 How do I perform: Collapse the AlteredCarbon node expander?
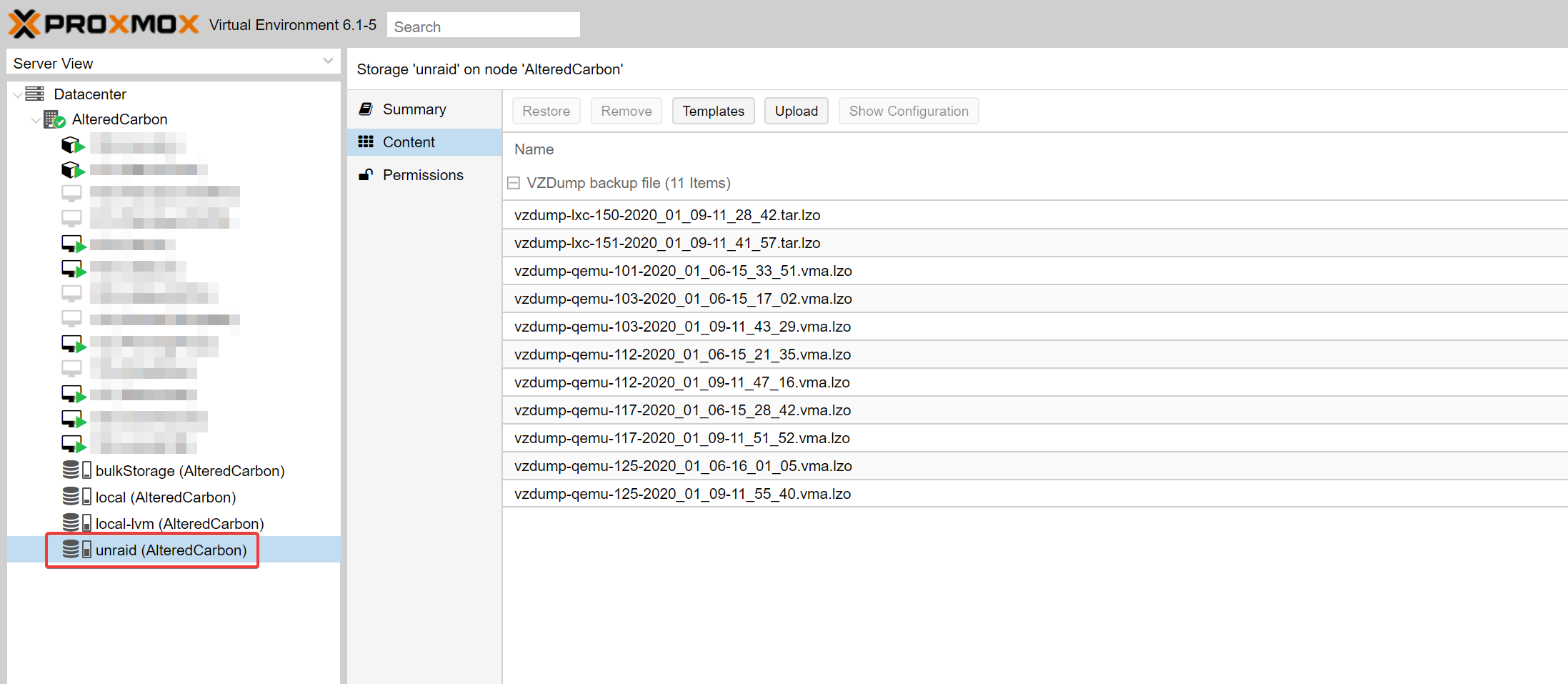tap(36, 119)
